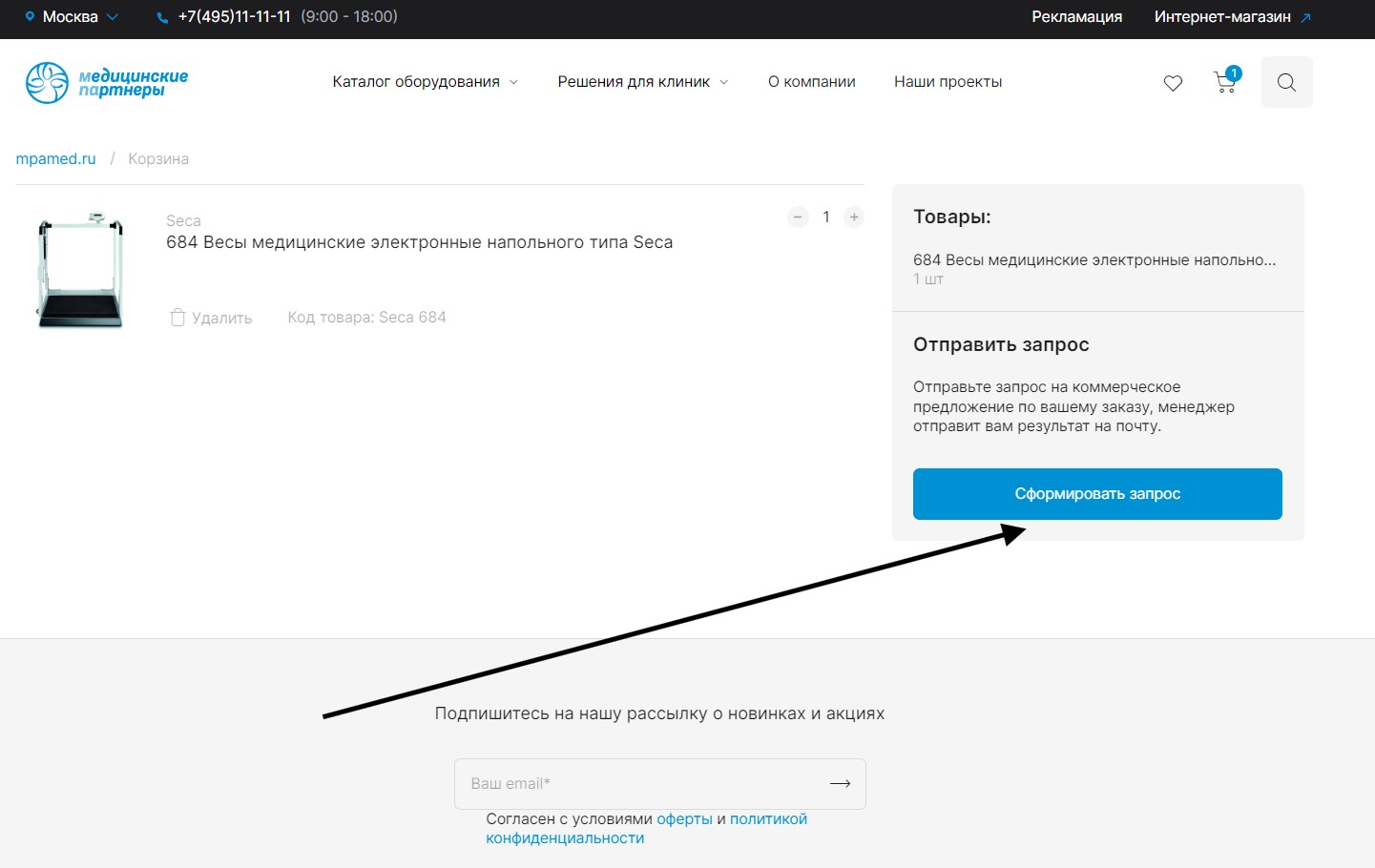1375x868 pixels.
Task: Open the shopping cart icon
Action: pyautogui.click(x=1226, y=81)
